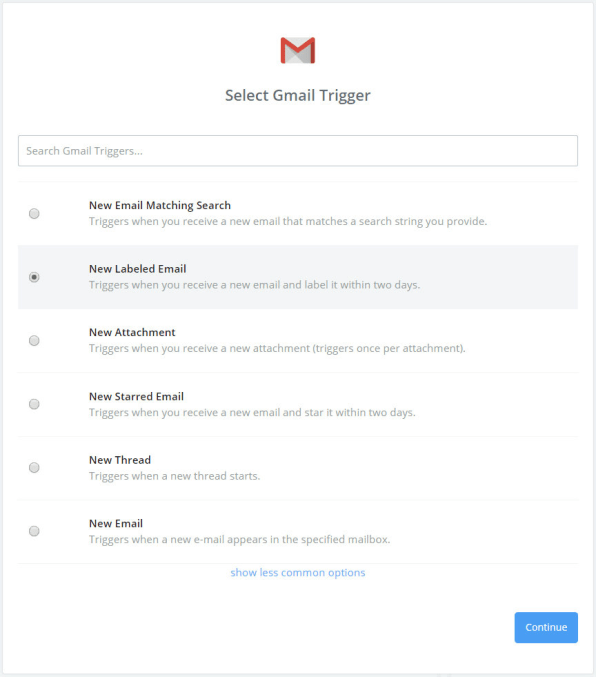Click the New Email Matching Search title
Image resolution: width=596 pixels, height=677 pixels.
[x=160, y=206]
